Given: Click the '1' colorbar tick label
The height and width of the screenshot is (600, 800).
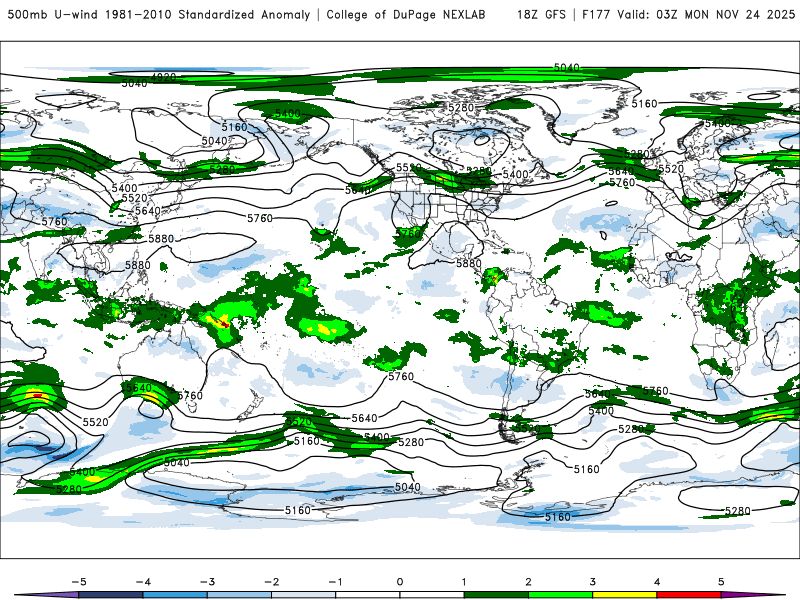Looking at the screenshot, I should click(x=464, y=582).
